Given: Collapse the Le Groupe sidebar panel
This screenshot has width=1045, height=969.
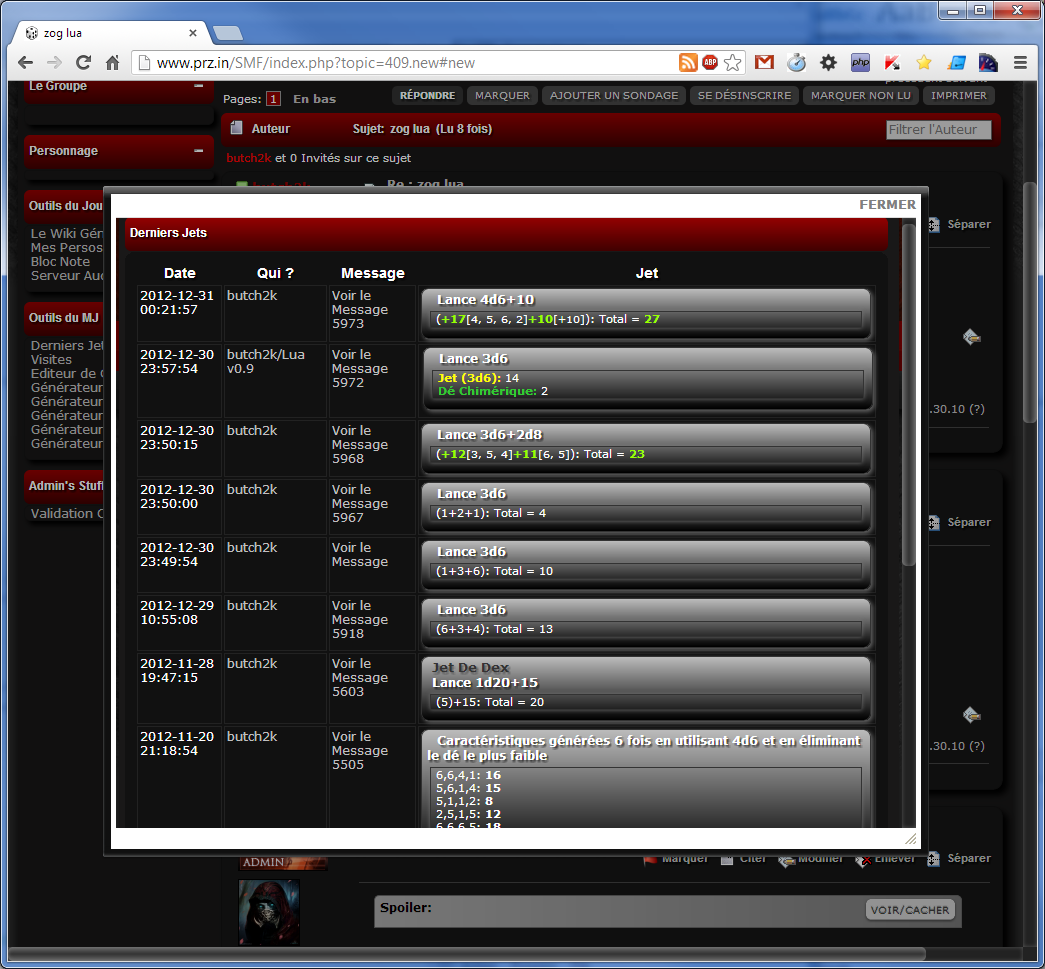Looking at the screenshot, I should [198, 86].
